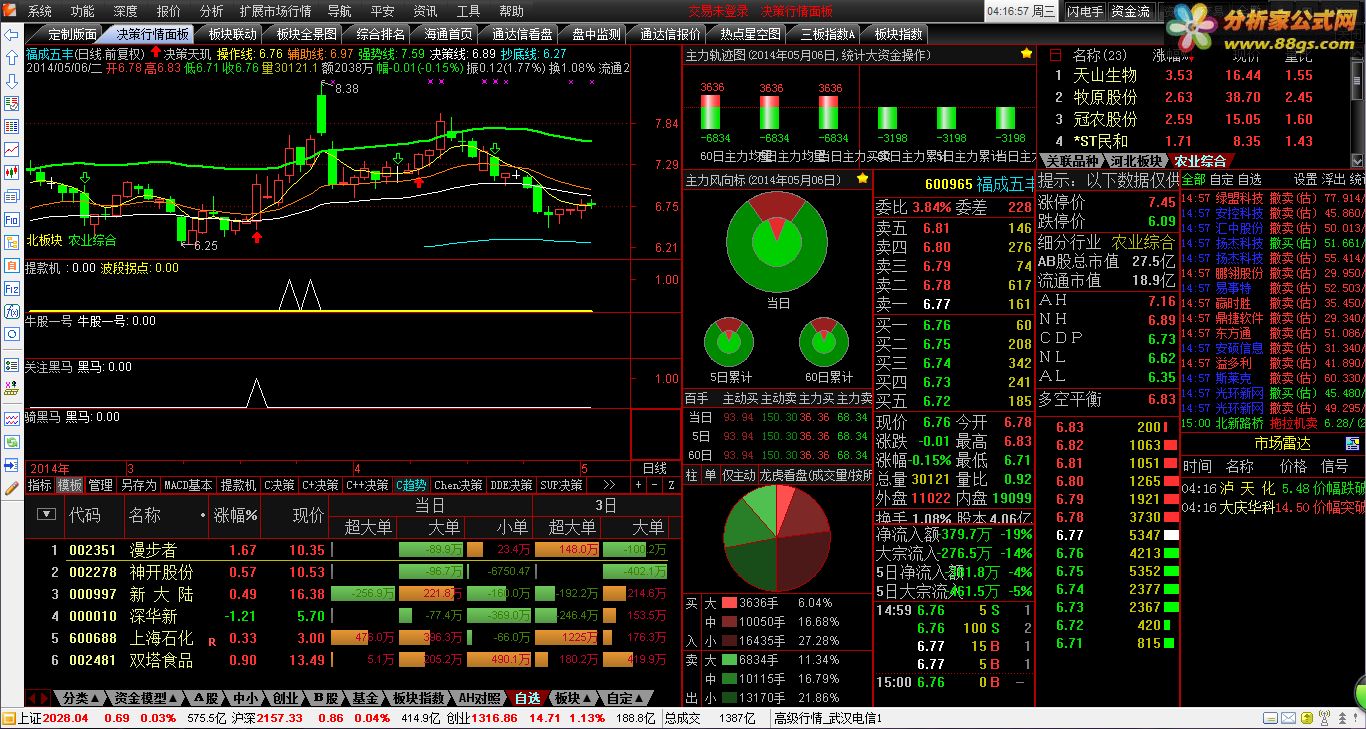
Task: Click the 另存为 button in indicator bar
Action: point(138,485)
